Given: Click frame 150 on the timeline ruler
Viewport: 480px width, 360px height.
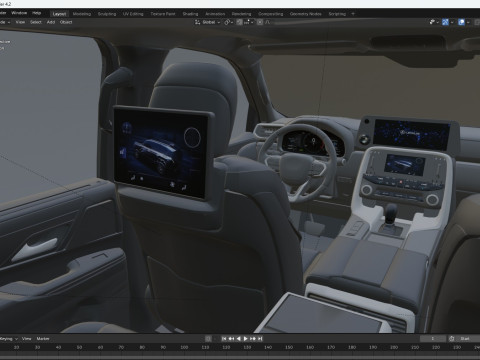Looking at the screenshot, I should click(289, 347).
